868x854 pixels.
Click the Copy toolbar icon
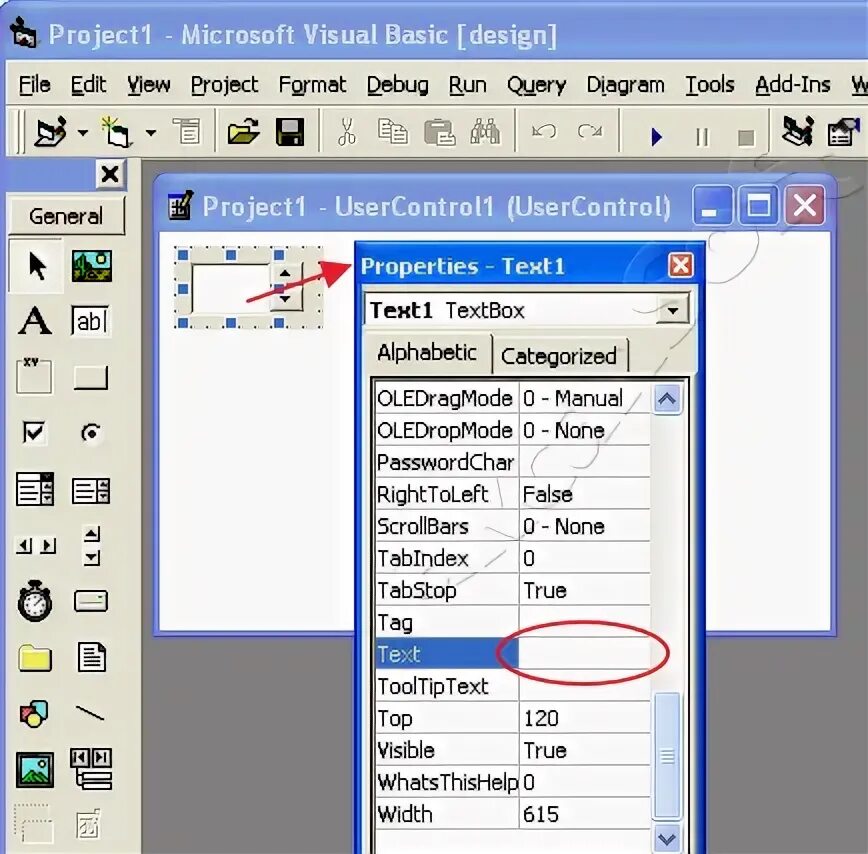click(x=392, y=132)
